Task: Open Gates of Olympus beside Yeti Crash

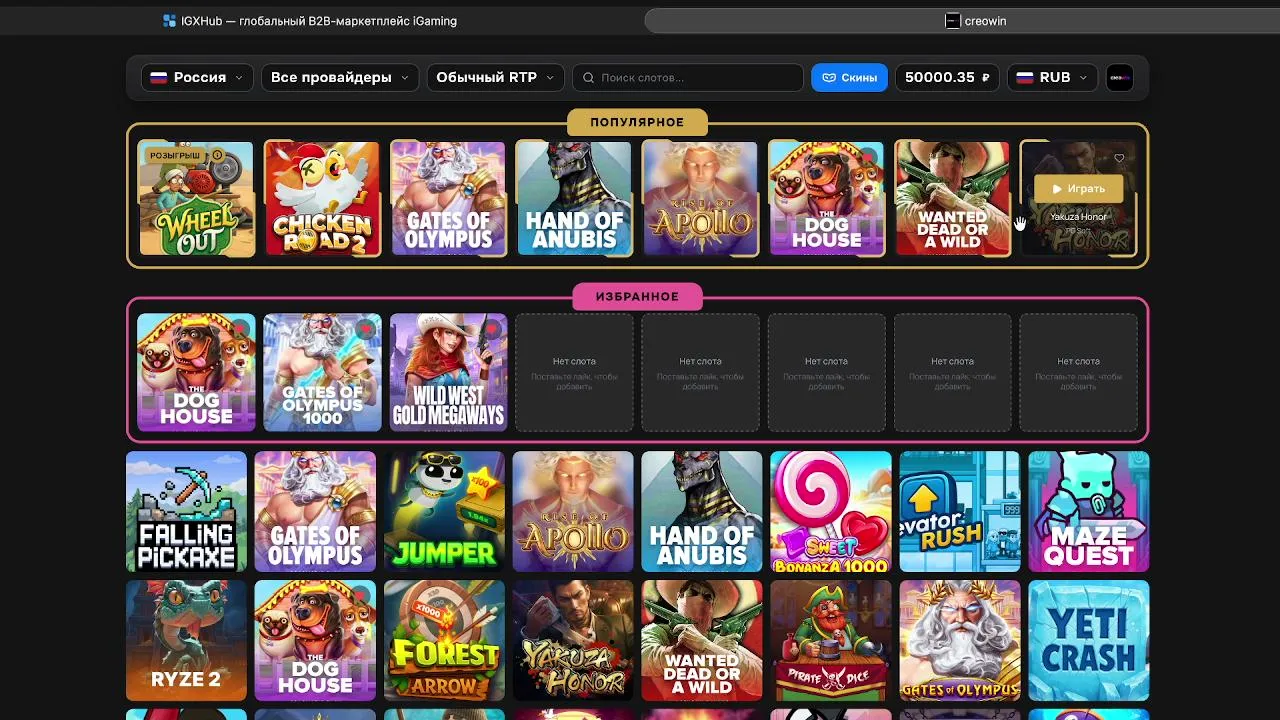Action: (960, 641)
